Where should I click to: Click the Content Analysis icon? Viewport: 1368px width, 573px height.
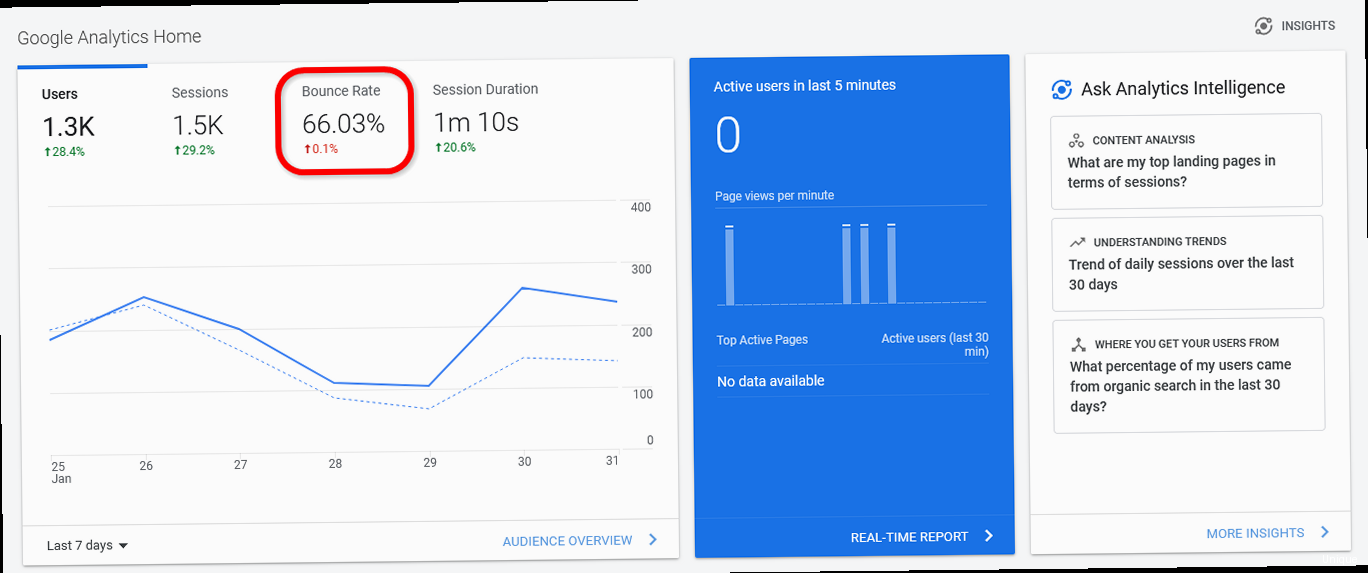click(1076, 141)
